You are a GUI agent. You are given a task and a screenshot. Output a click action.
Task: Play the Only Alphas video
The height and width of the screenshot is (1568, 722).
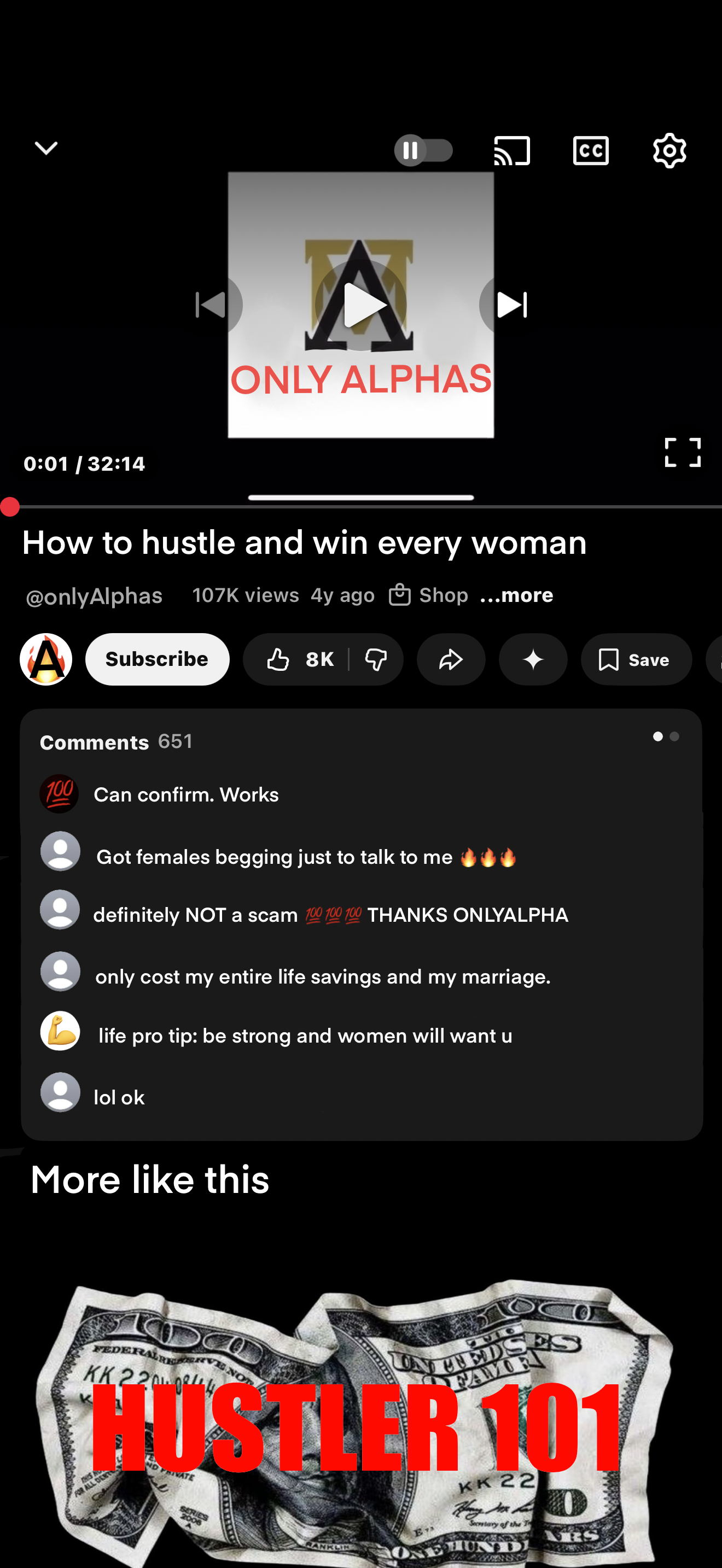click(360, 305)
